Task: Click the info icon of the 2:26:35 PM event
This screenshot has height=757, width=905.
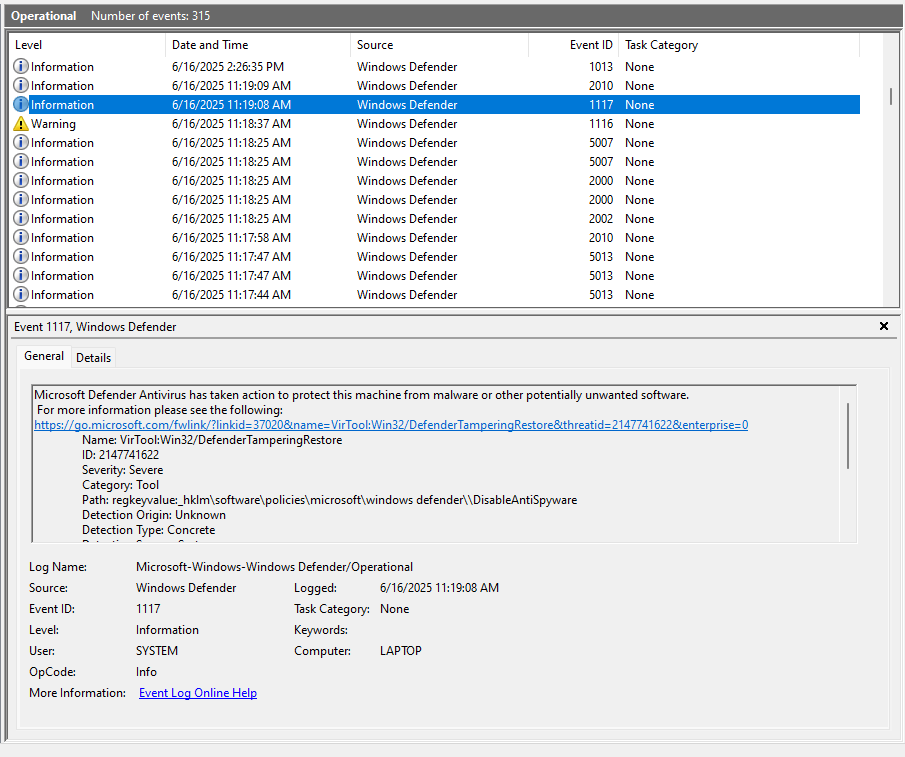Action: click(x=21, y=66)
